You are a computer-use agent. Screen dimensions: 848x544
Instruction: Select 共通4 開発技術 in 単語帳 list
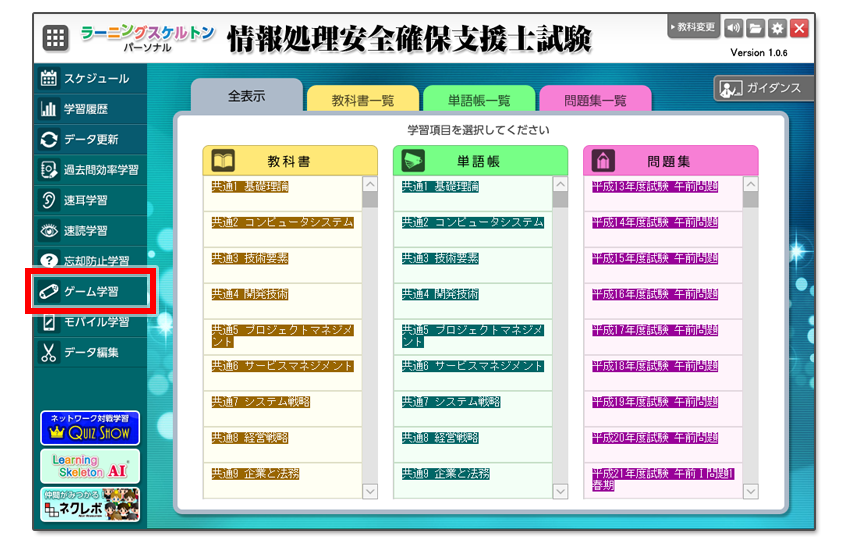pos(473,301)
